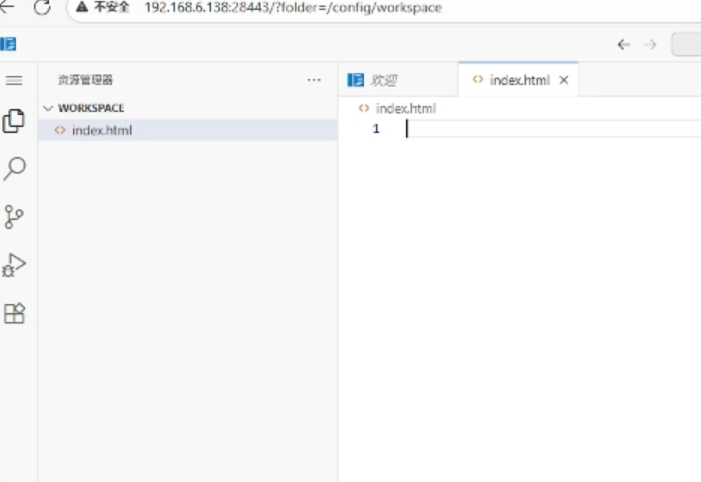Screen dimensions: 701x482
Task: Open the Source Control view
Action: tap(14, 216)
